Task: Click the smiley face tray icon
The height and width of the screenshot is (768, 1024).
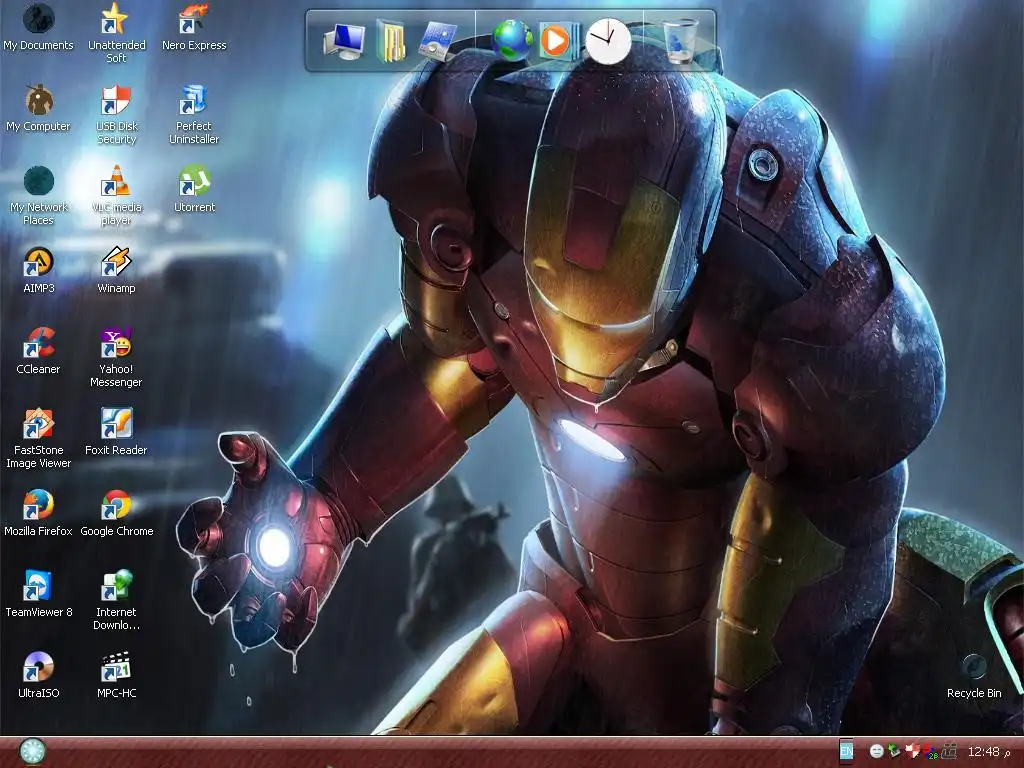Action: click(877, 752)
